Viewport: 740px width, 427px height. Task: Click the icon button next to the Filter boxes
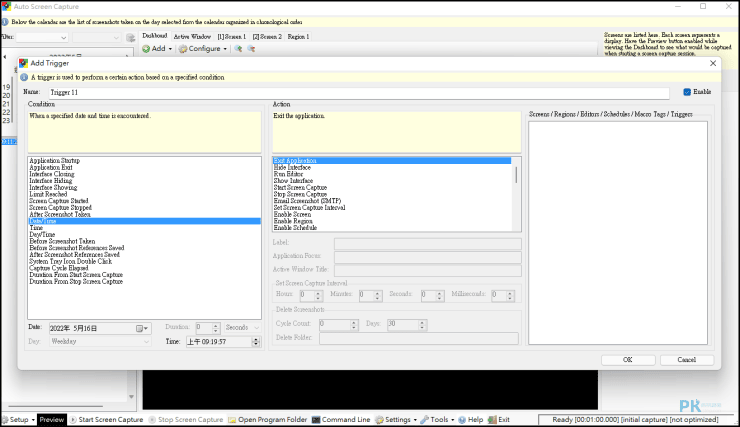pyautogui.click(x=131, y=38)
